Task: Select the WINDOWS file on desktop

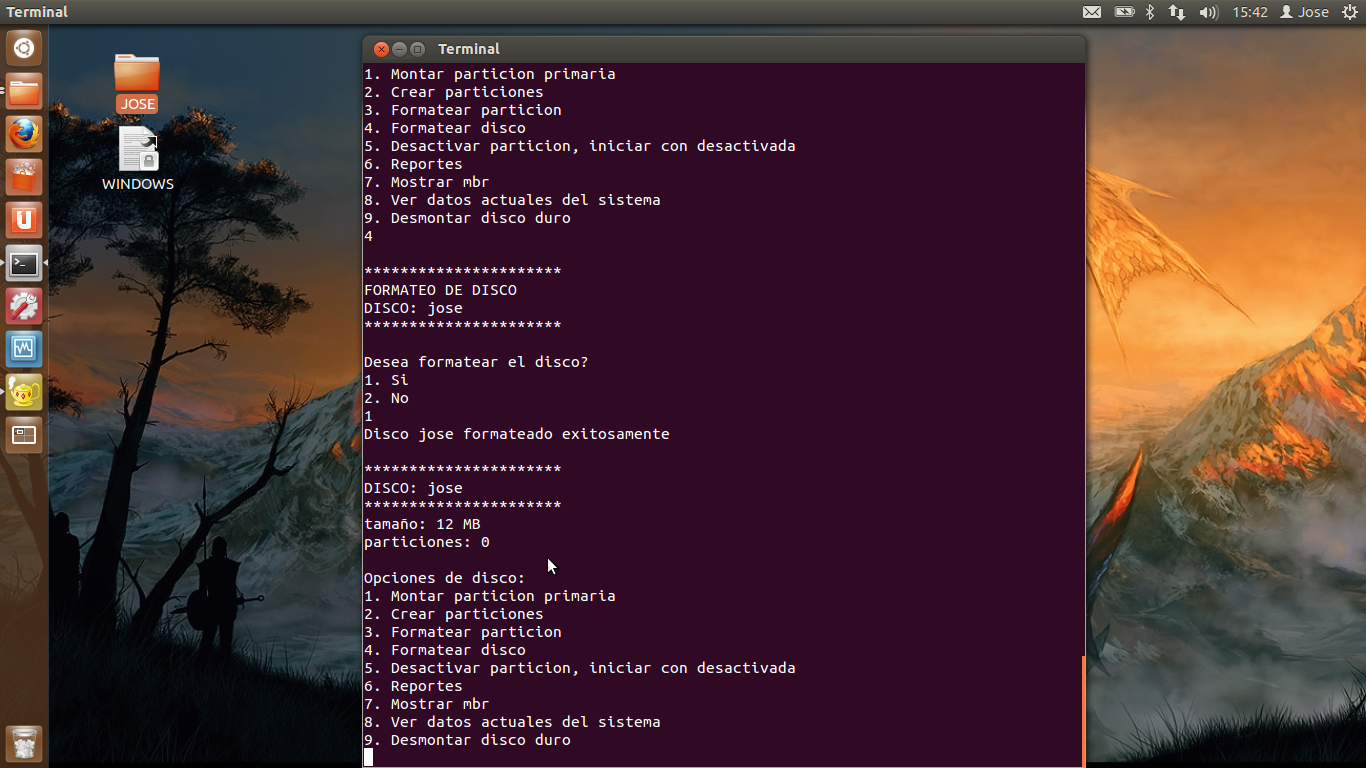Action: 138,158
